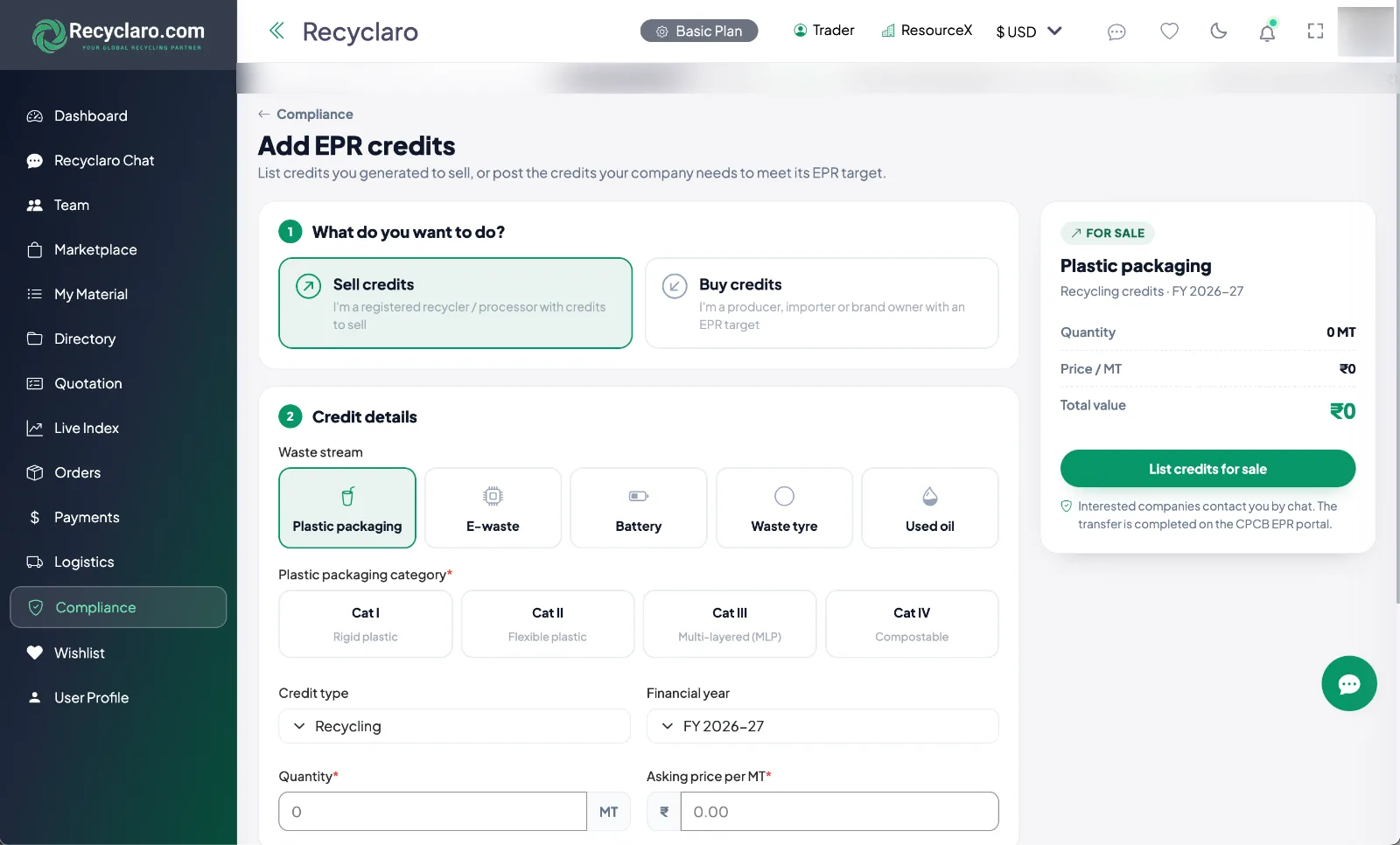This screenshot has height=845, width=1400.
Task: Open Directory in the sidebar
Action: coord(118,339)
